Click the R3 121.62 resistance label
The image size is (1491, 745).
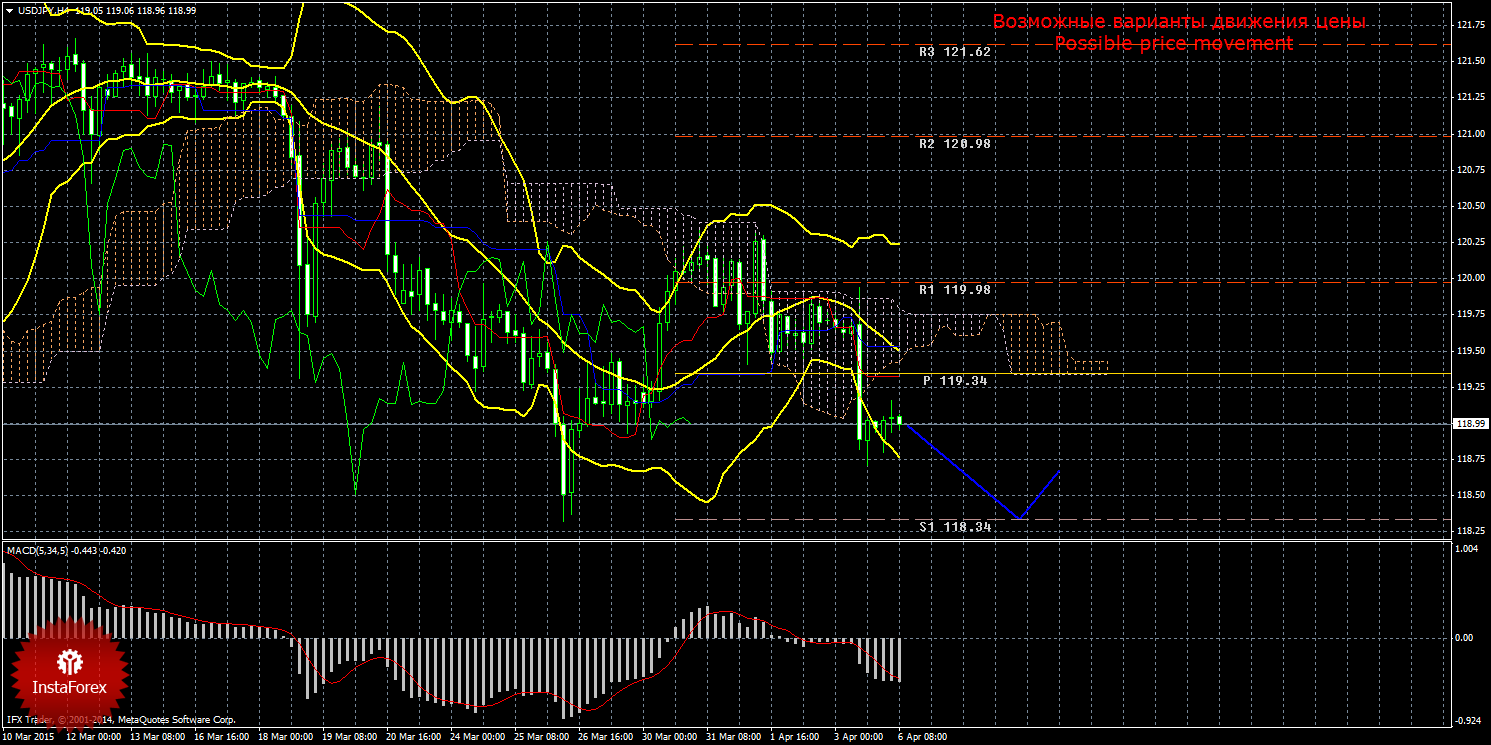954,51
